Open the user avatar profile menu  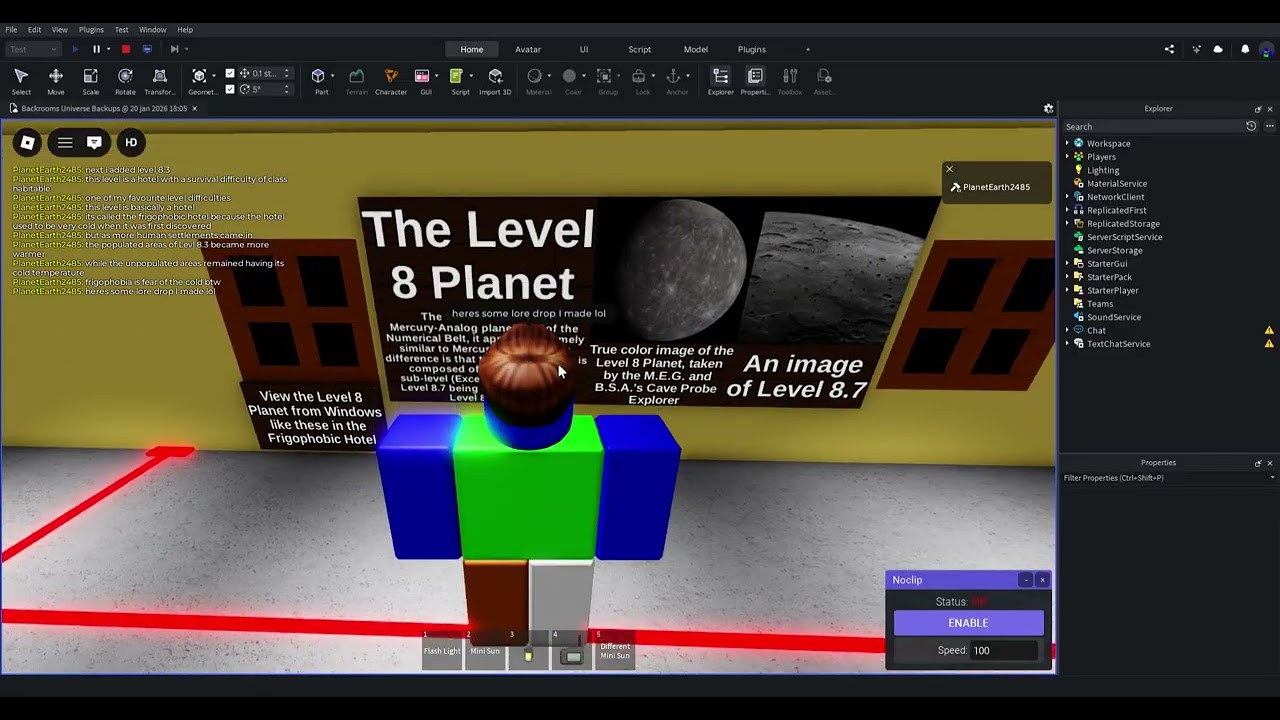1267,49
